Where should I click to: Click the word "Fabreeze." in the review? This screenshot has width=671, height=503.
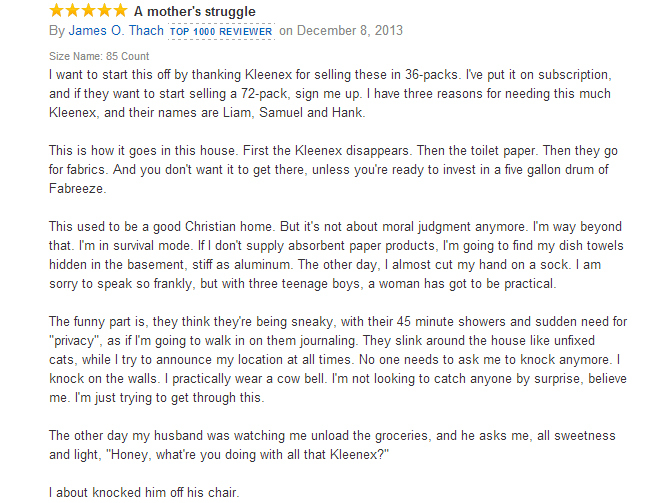pyautogui.click(x=77, y=188)
